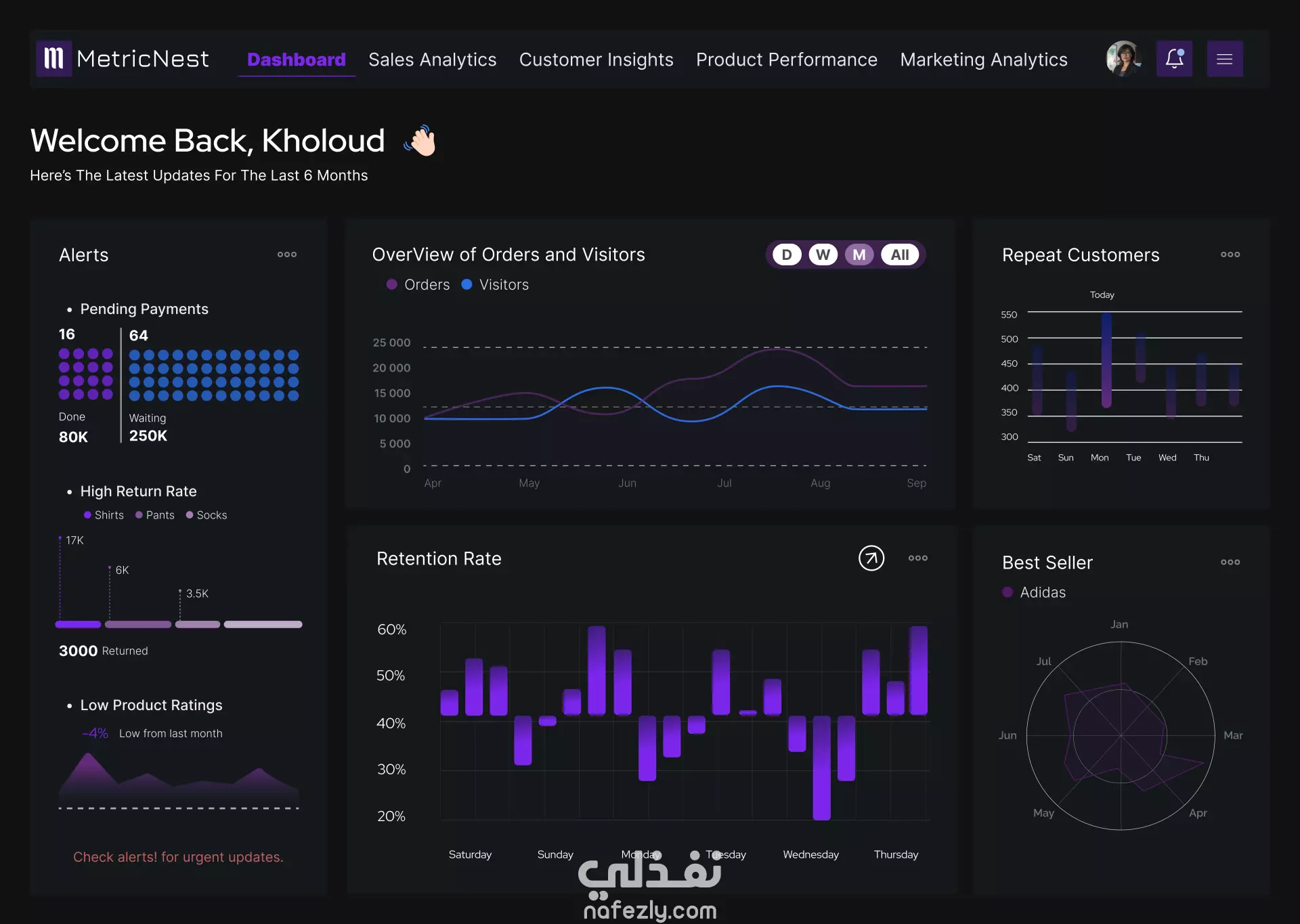Screen dimensions: 1300x924
Task: Click the 'Today' label in Repeat Customers
Action: 1102,295
